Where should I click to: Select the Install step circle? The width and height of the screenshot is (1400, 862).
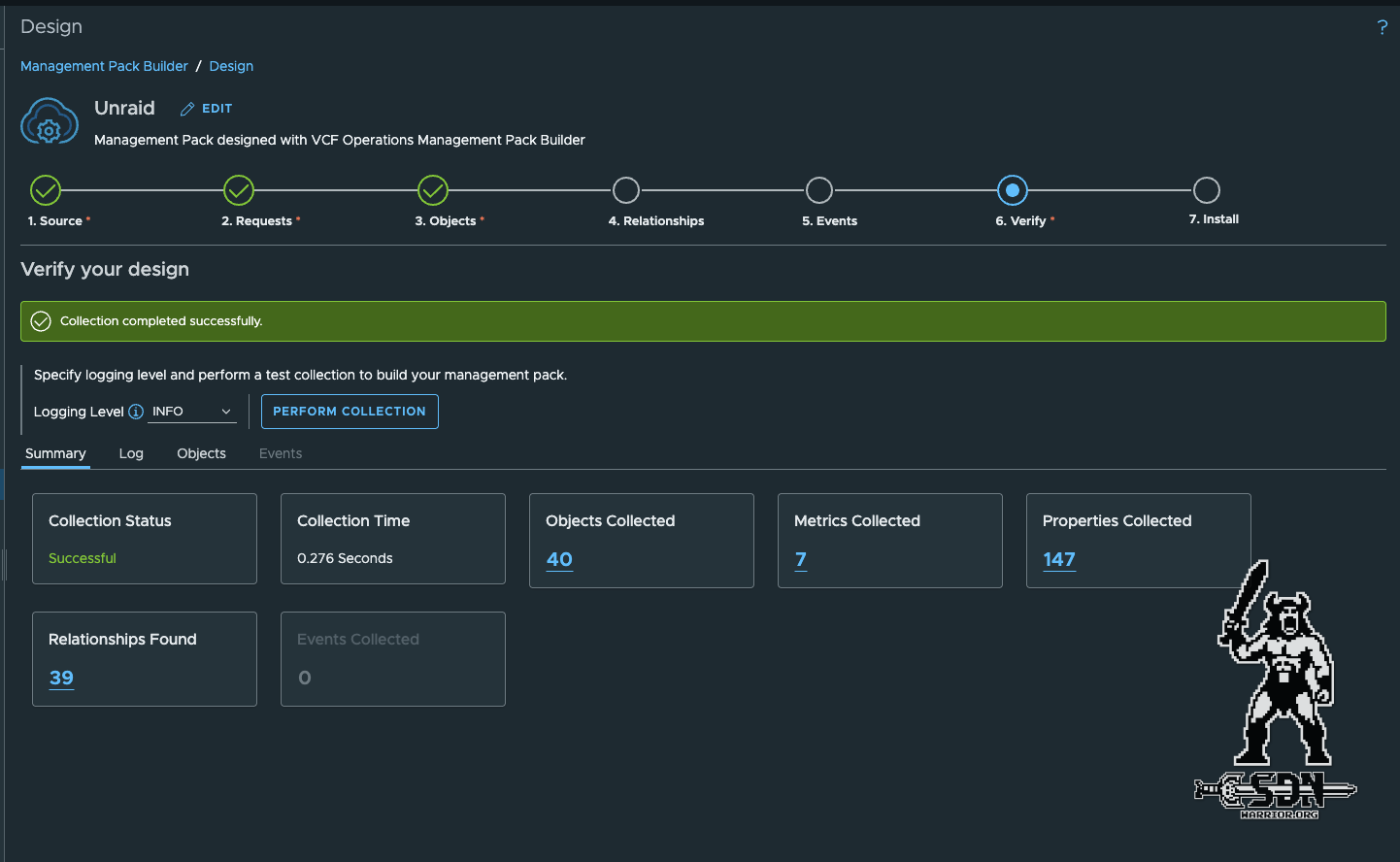coord(1207,190)
